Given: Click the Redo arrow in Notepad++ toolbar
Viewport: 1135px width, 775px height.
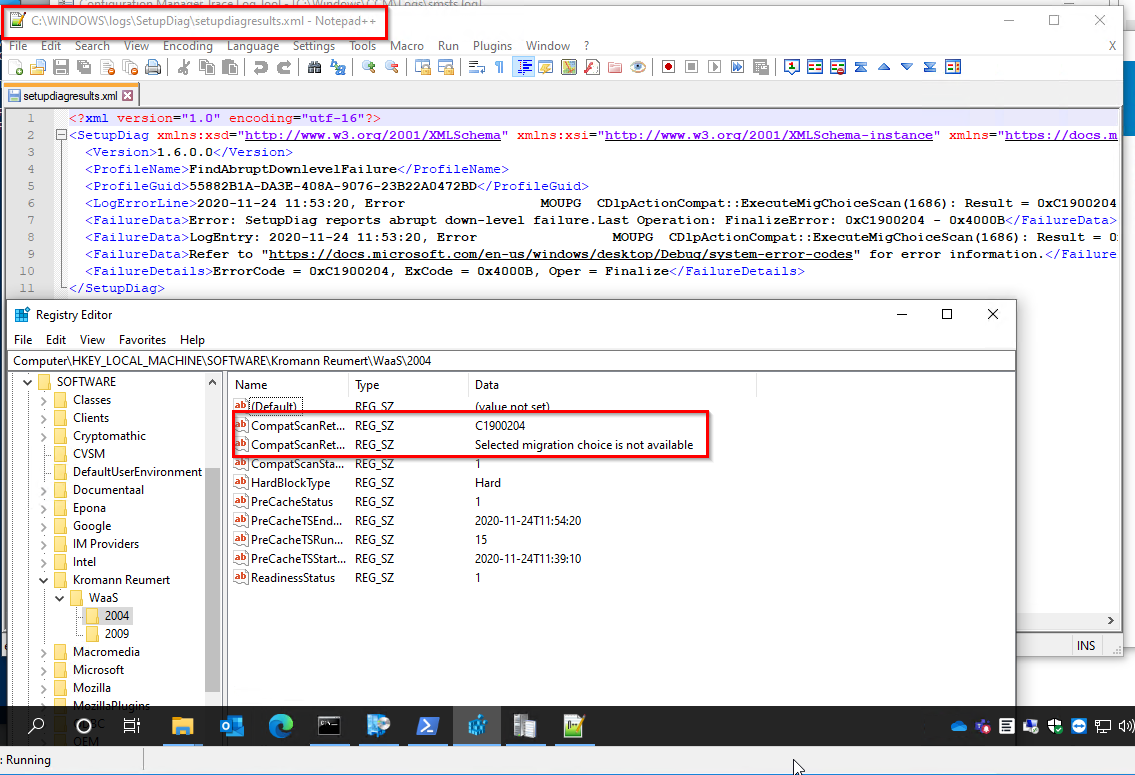Looking at the screenshot, I should 284,67.
